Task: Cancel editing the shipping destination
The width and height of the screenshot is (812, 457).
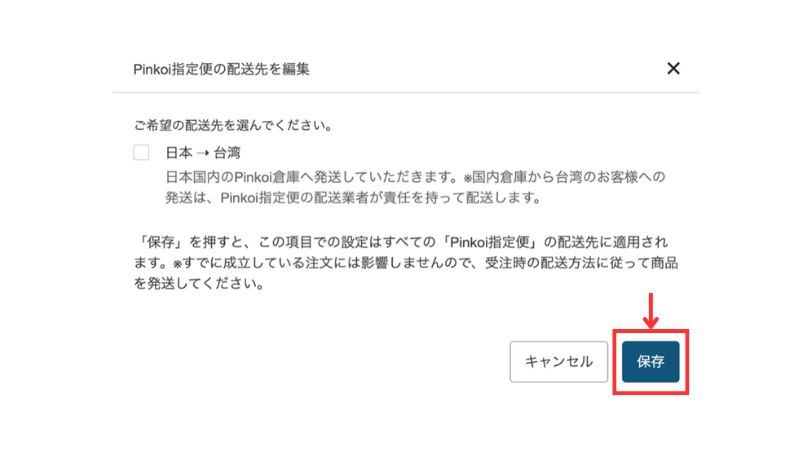Action: 559,362
